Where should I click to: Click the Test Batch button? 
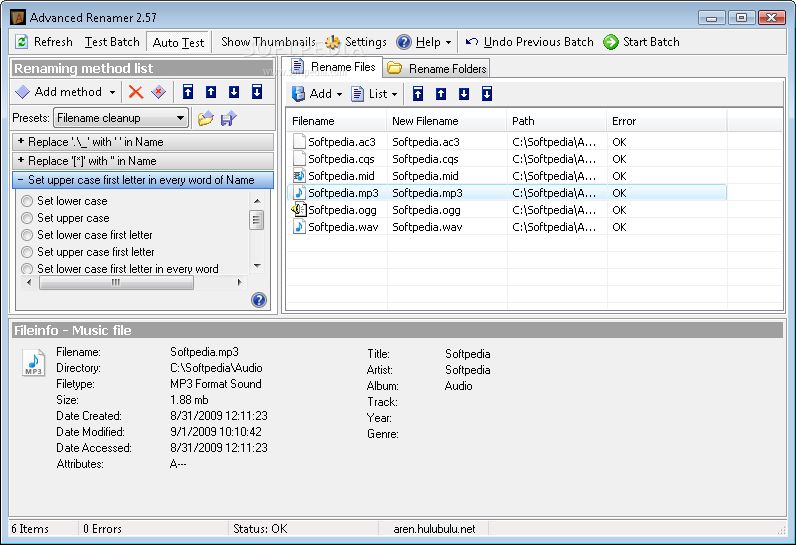click(x=112, y=42)
